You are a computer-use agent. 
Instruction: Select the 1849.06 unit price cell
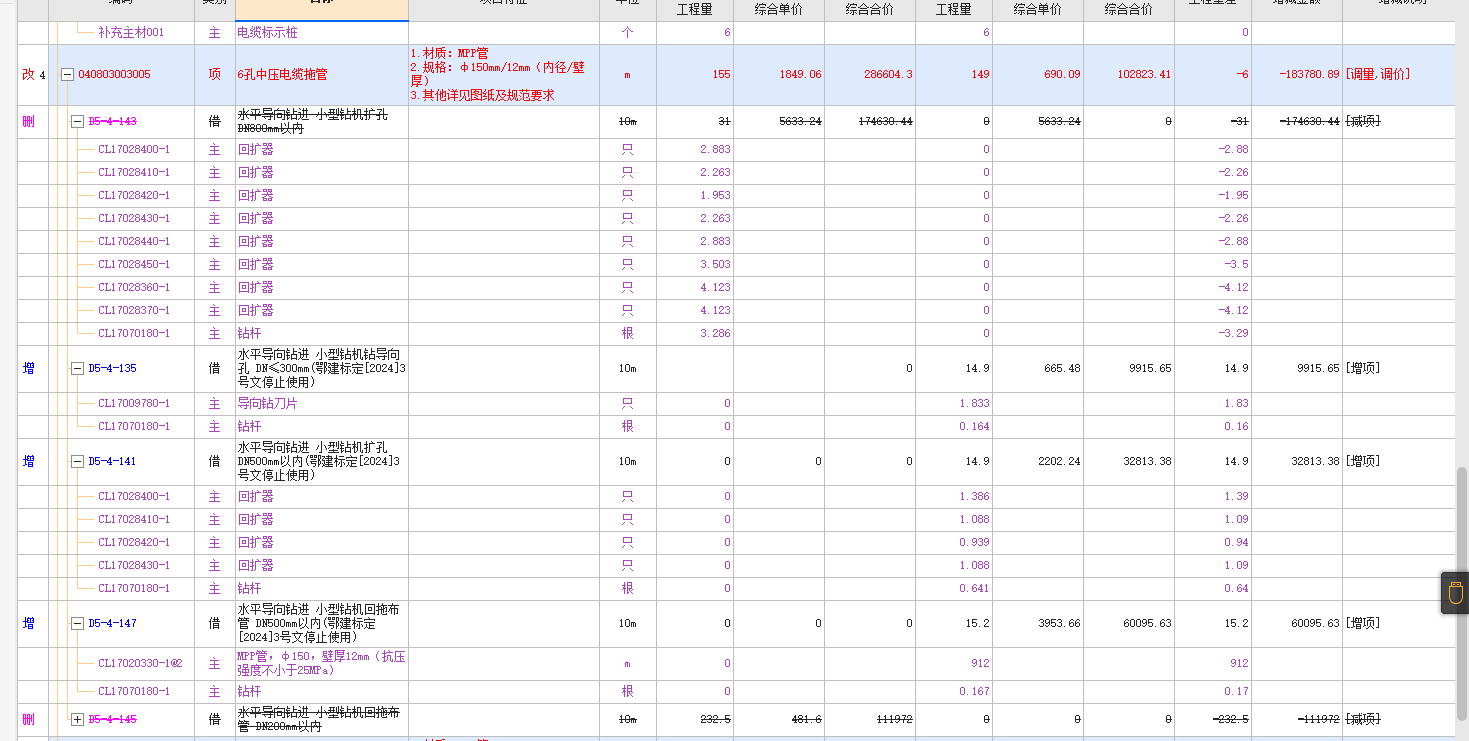(779, 75)
